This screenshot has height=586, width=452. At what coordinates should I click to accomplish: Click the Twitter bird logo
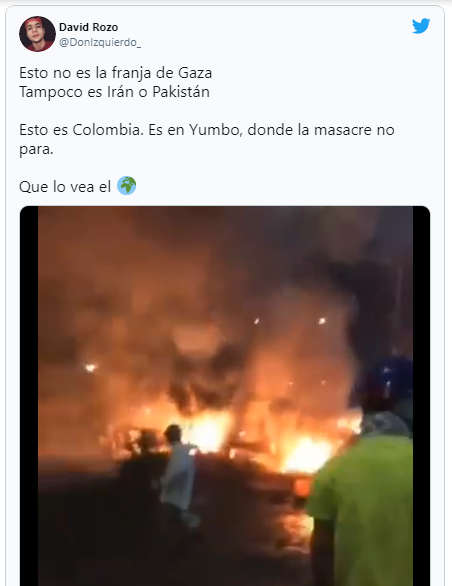tap(421, 26)
